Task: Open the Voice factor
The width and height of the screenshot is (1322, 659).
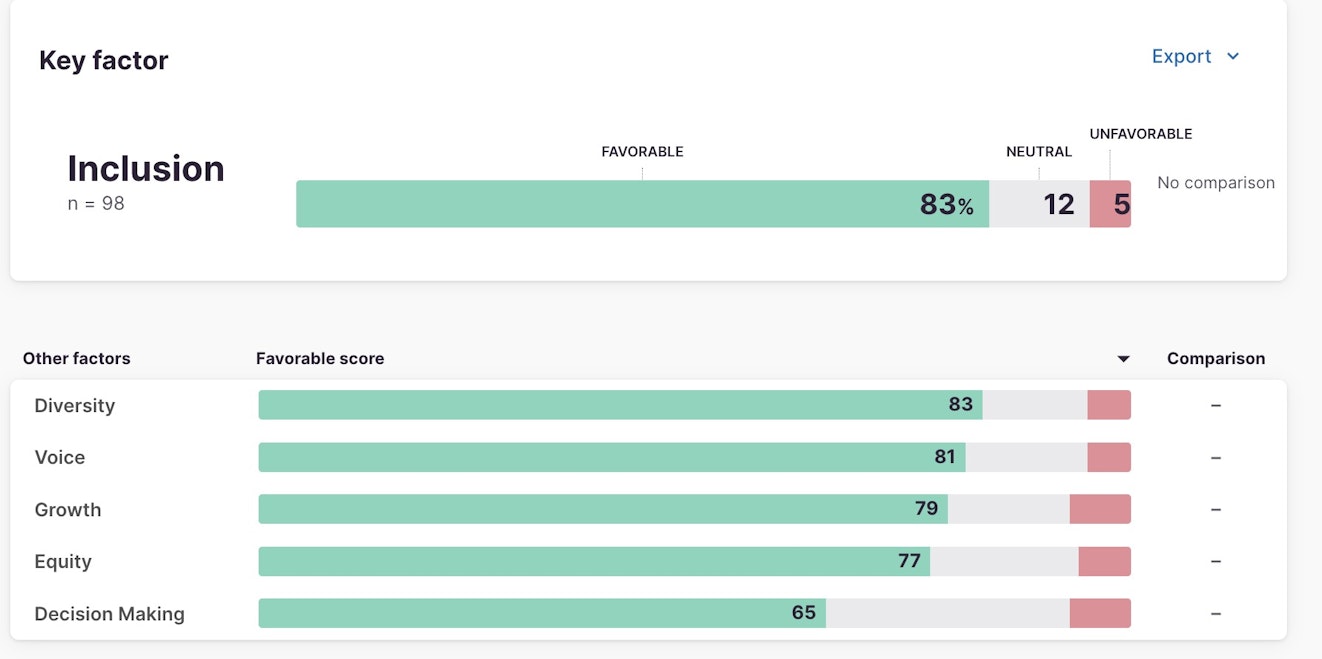Action: coord(60,457)
